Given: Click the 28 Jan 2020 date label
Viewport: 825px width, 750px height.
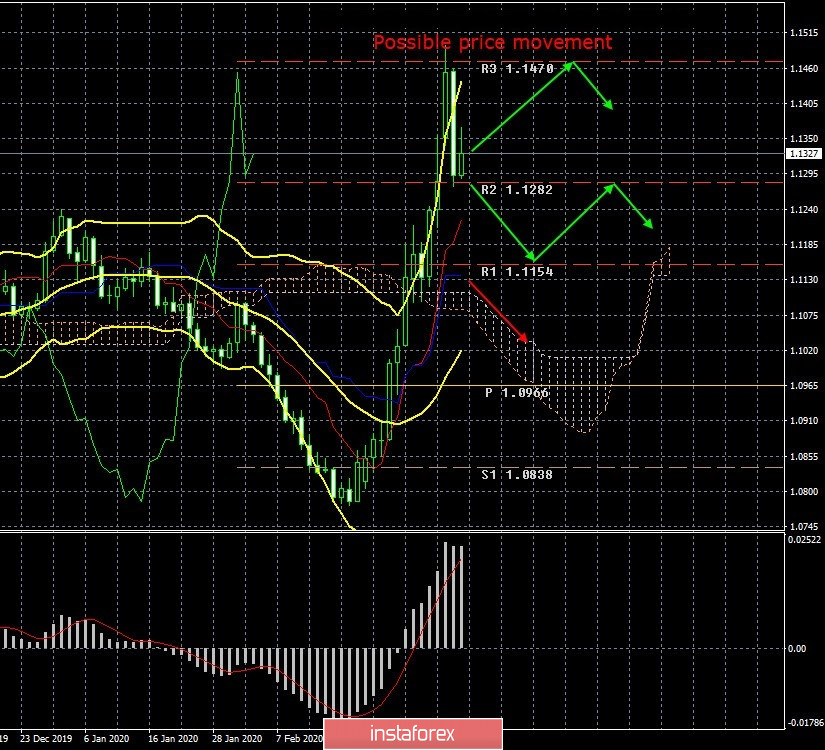Looking at the screenshot, I should [x=237, y=738].
